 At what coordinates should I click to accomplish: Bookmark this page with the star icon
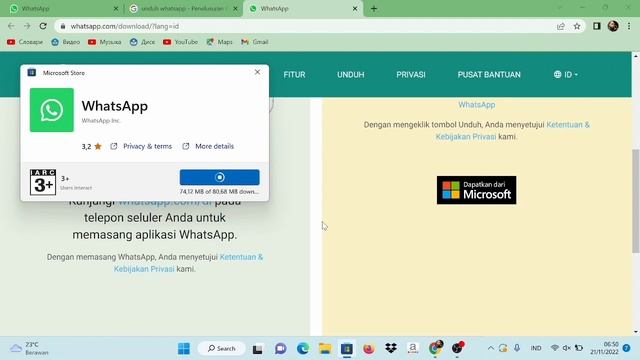click(577, 26)
